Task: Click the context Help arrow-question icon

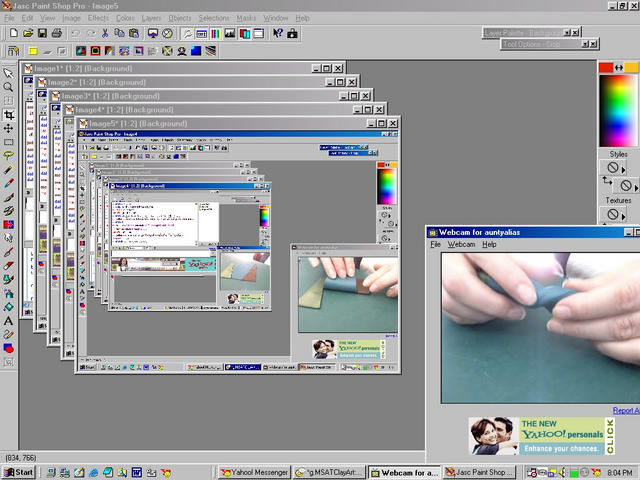Action: pyautogui.click(x=278, y=33)
